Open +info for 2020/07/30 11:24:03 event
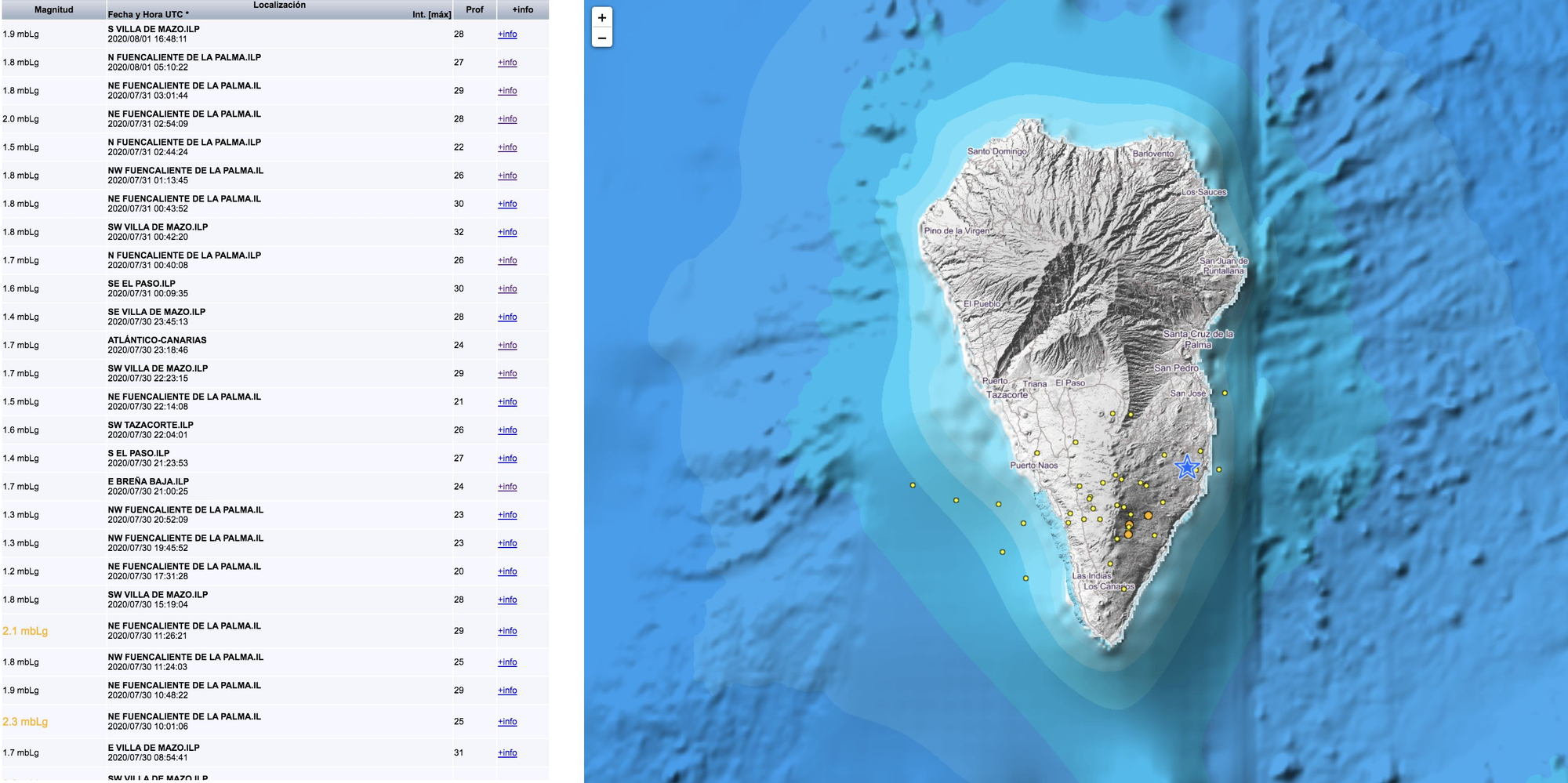 pos(507,662)
